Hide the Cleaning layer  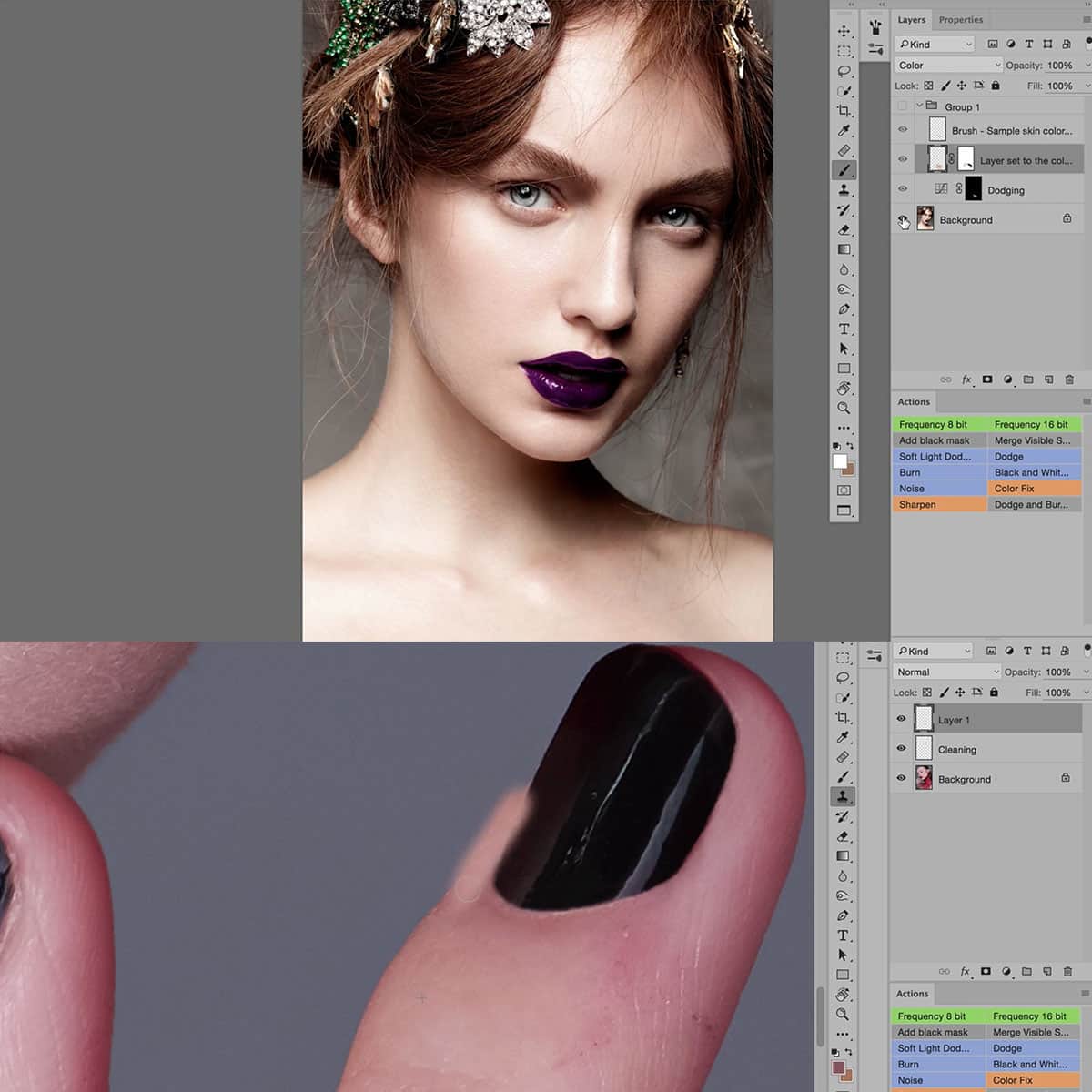901,749
